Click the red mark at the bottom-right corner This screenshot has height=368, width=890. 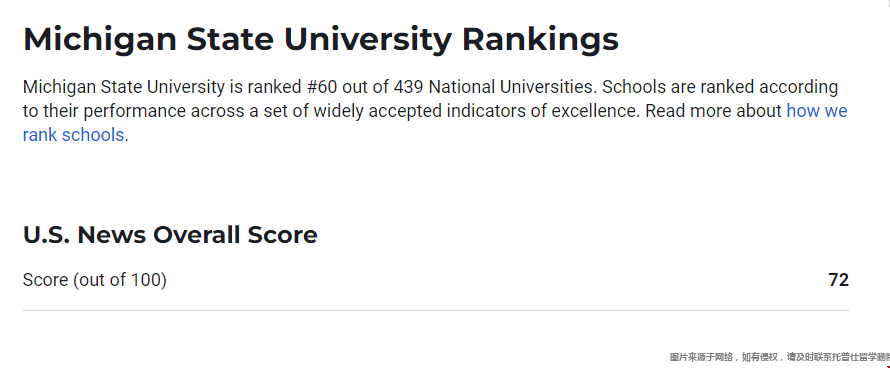pos(887,366)
